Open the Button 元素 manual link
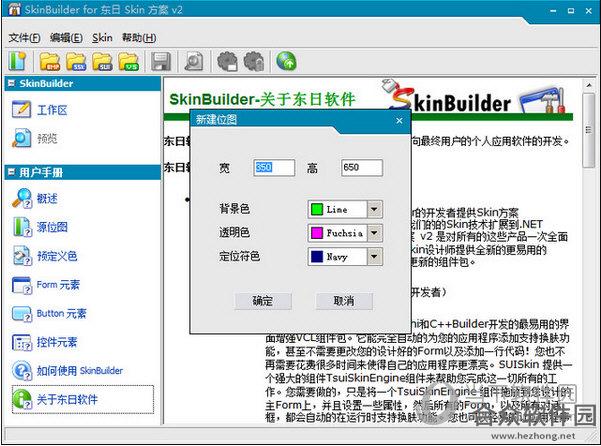Screen dimensions: 601x446 (62, 313)
